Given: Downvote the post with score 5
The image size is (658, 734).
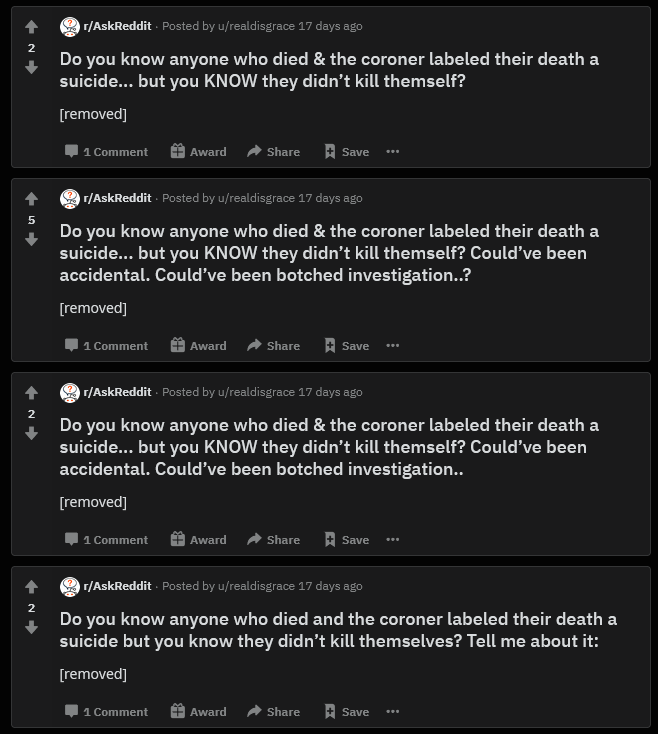Looking at the screenshot, I should 31,240.
